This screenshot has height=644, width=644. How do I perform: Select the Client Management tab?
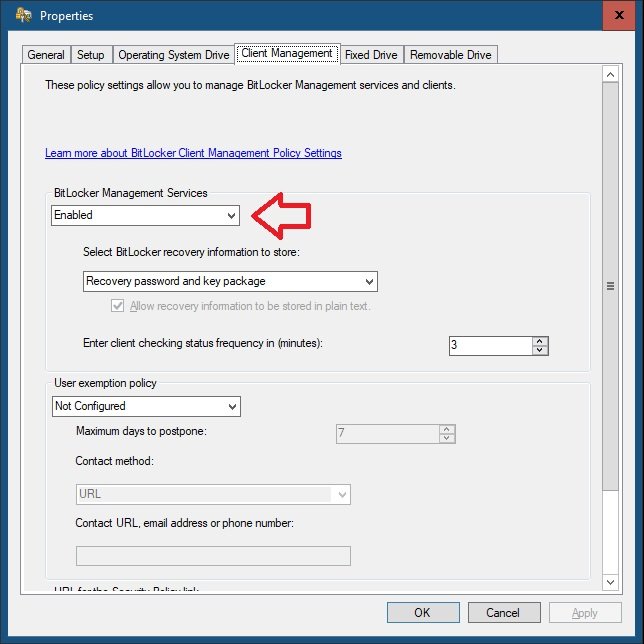coord(287,53)
